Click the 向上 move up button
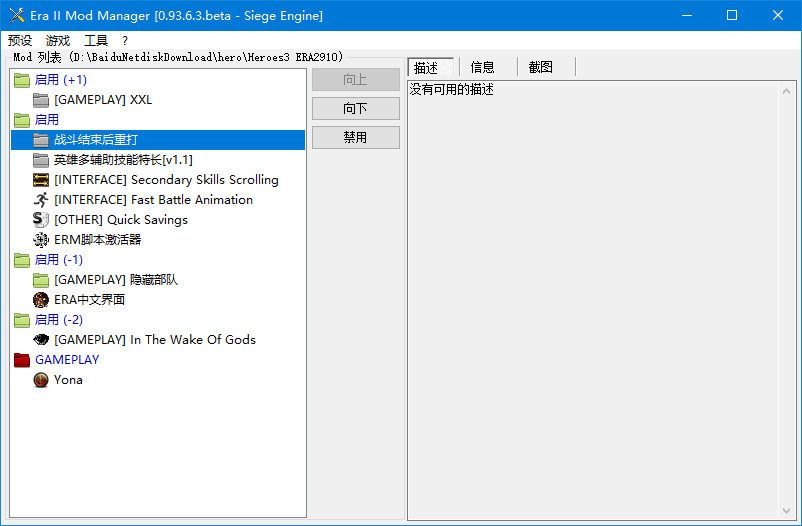This screenshot has width=802, height=526. [x=355, y=79]
